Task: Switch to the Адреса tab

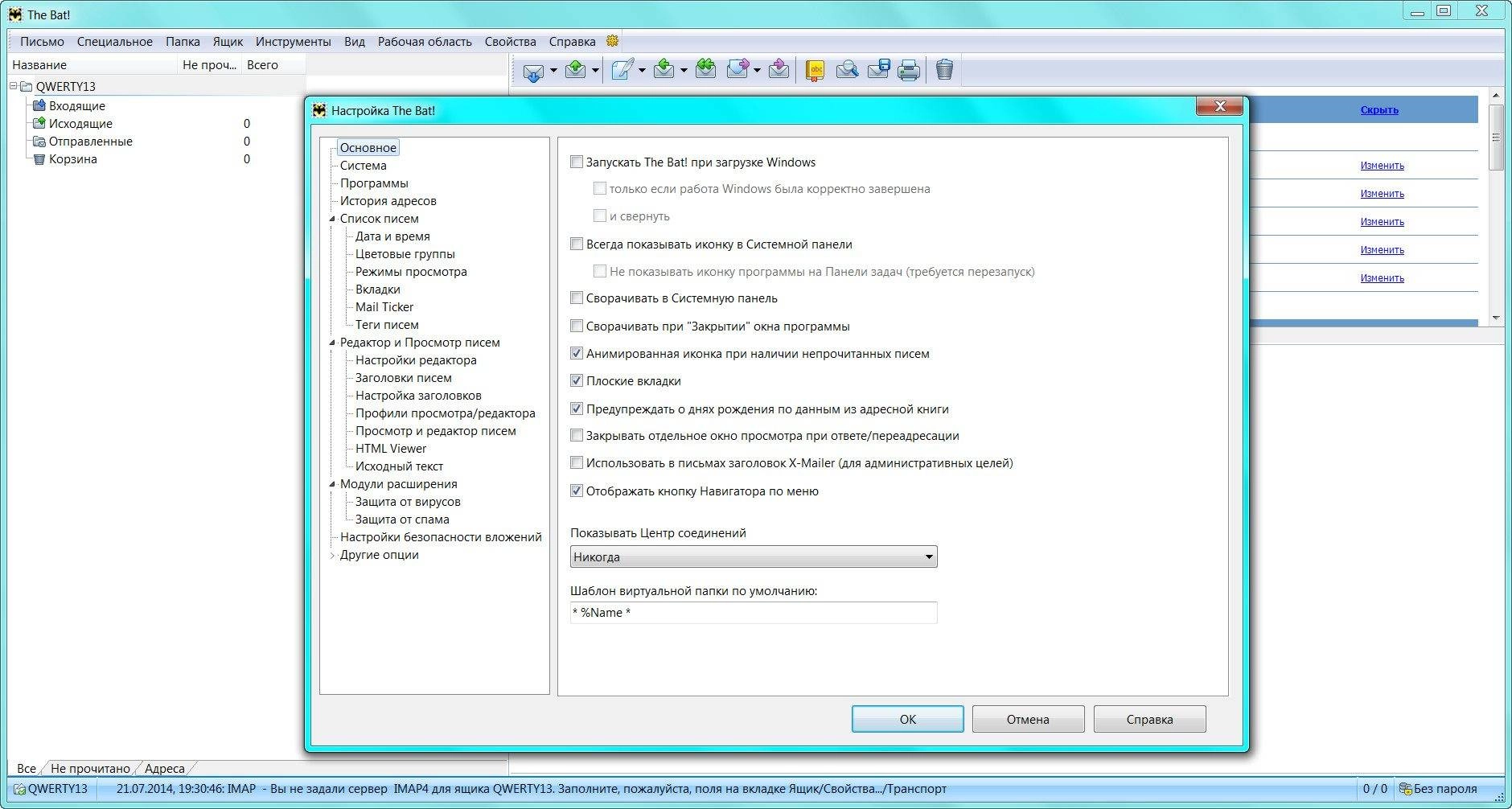Action: pyautogui.click(x=164, y=768)
